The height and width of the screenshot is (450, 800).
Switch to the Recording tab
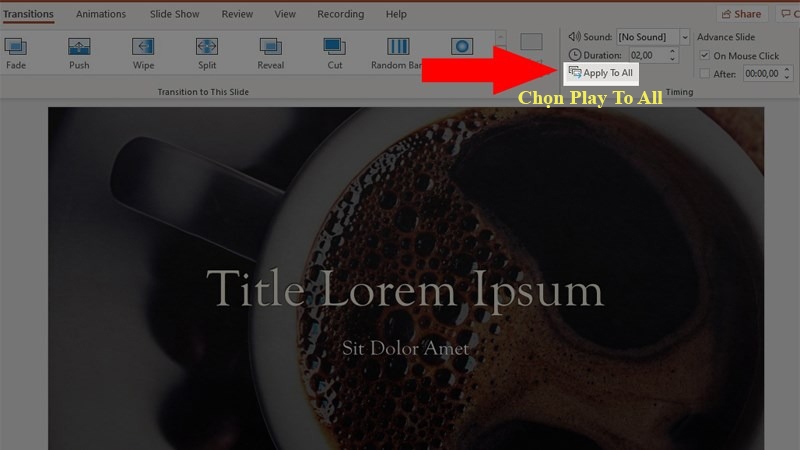tap(340, 14)
